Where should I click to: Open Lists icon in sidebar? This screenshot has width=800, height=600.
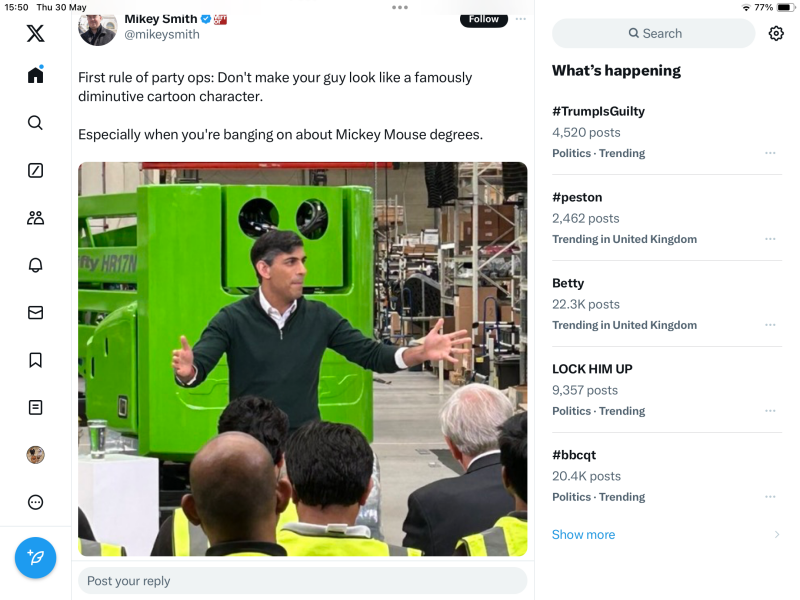pyautogui.click(x=35, y=407)
